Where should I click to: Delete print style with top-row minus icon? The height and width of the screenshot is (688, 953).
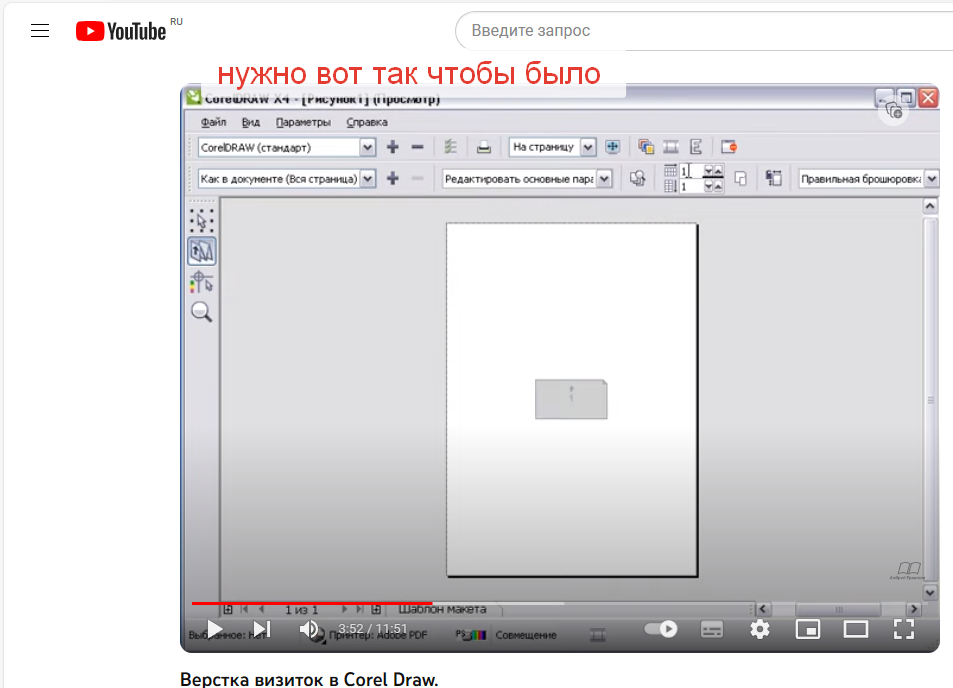click(417, 146)
